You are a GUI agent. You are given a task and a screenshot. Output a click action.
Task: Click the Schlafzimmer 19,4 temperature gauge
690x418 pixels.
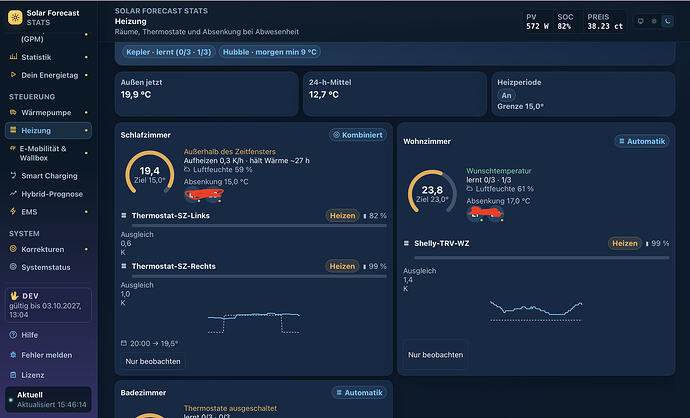pyautogui.click(x=150, y=174)
